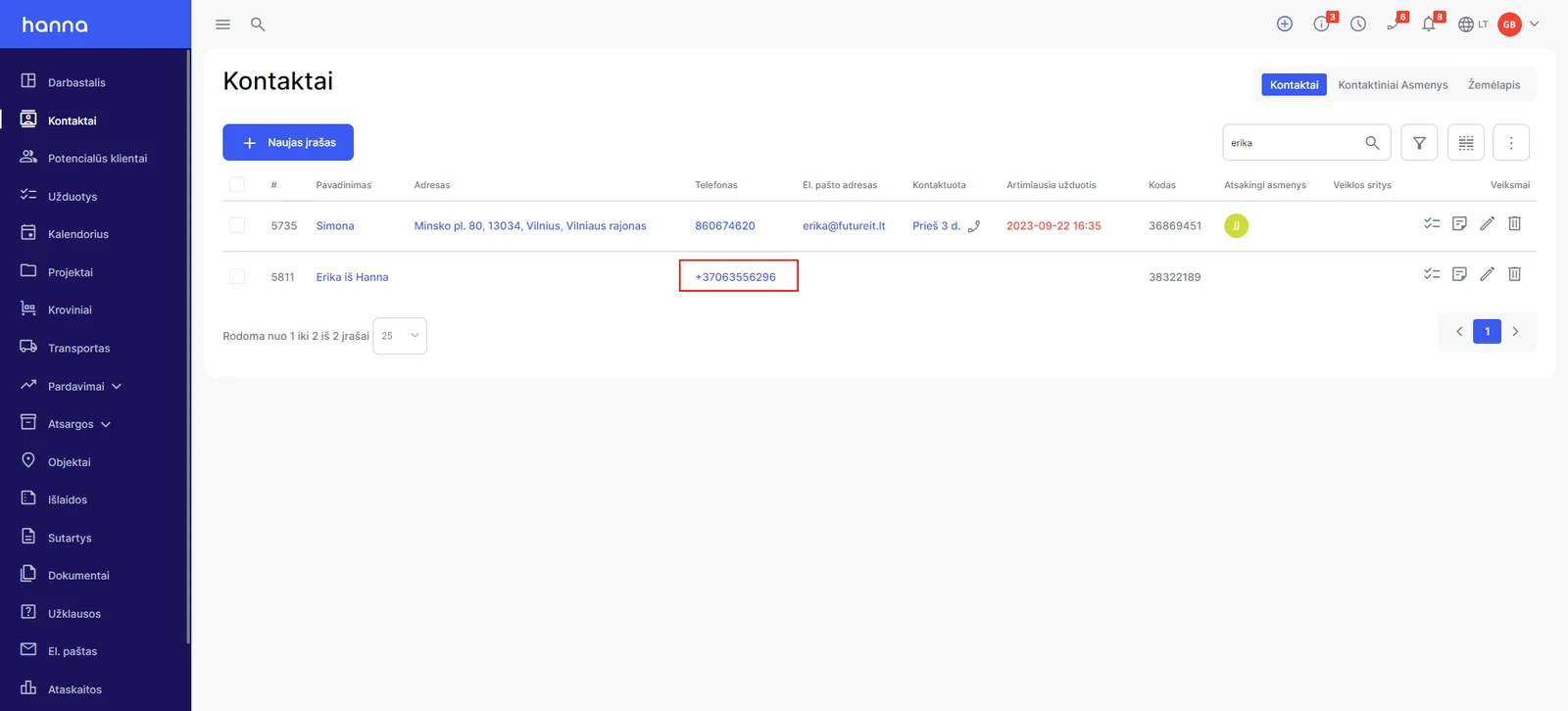Switch to the Kontaktiniai Asmenys tab
The width and height of the screenshot is (1568, 711).
(x=1393, y=85)
